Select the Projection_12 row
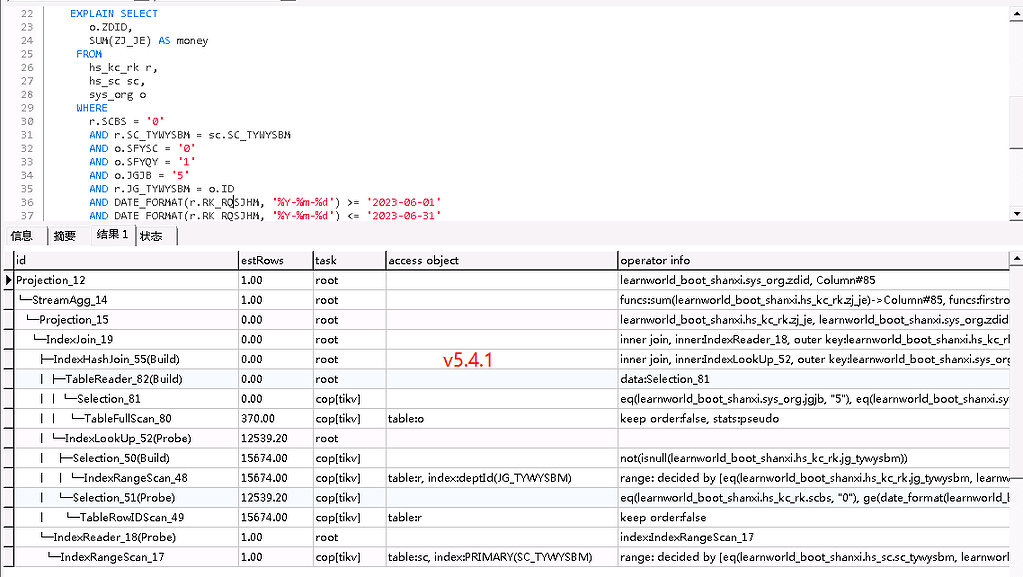This screenshot has width=1023, height=577. coord(60,280)
